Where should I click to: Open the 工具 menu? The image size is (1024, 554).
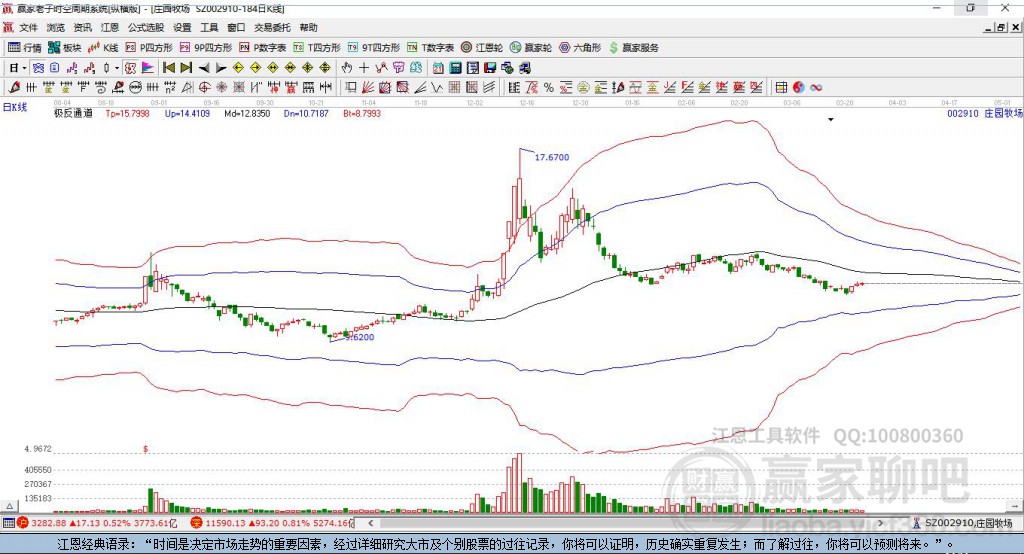[x=209, y=27]
